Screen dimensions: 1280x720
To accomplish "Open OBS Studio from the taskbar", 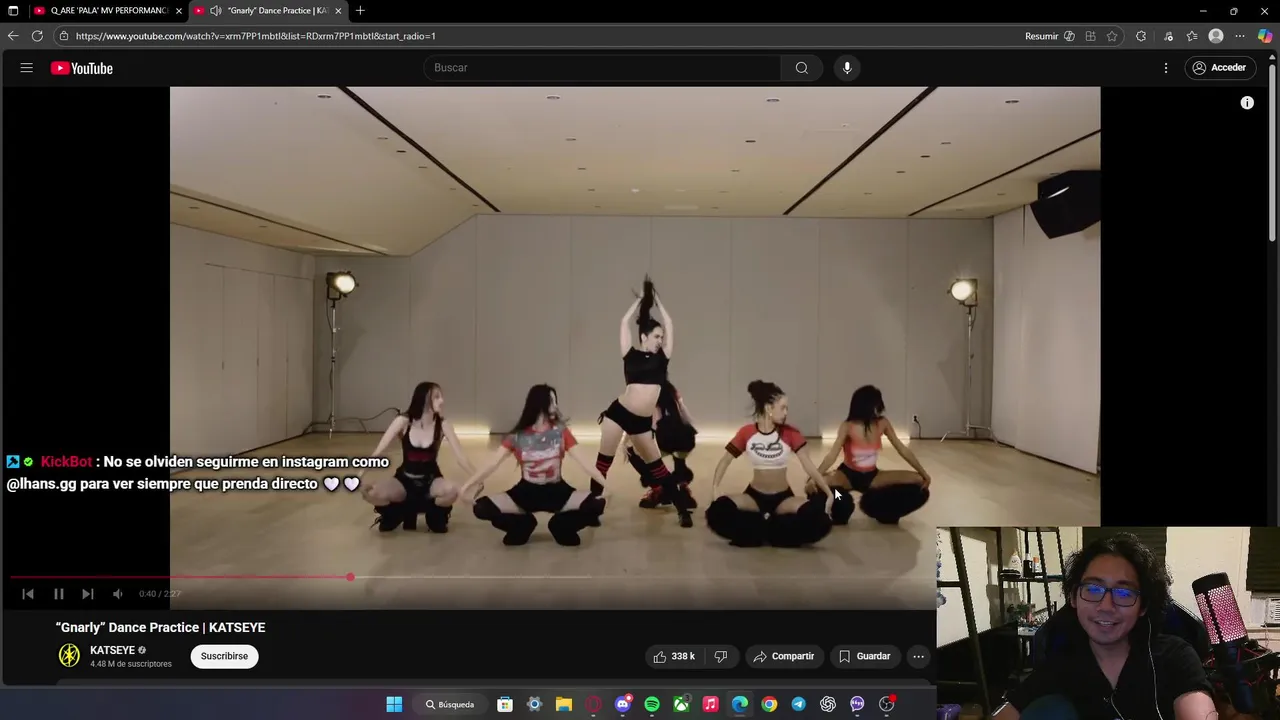I will coord(887,704).
